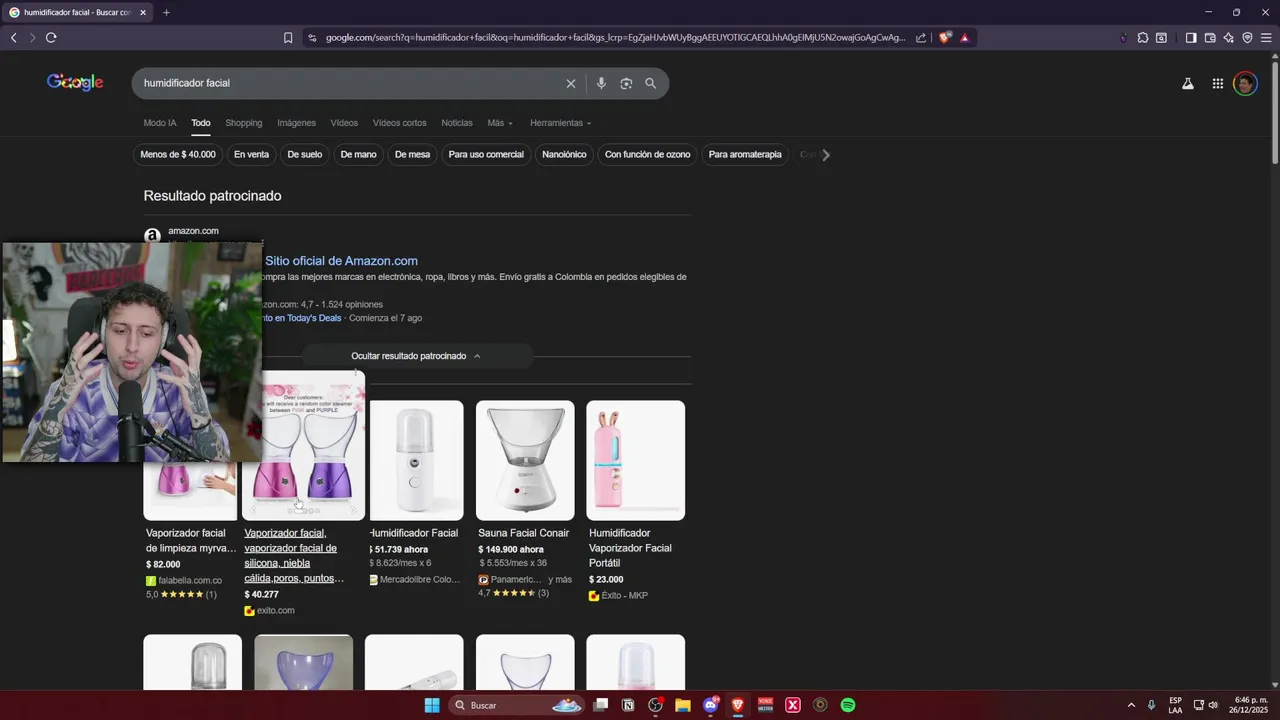Open Brave Rewards triangle icon
The image size is (1280, 720).
pyautogui.click(x=964, y=38)
